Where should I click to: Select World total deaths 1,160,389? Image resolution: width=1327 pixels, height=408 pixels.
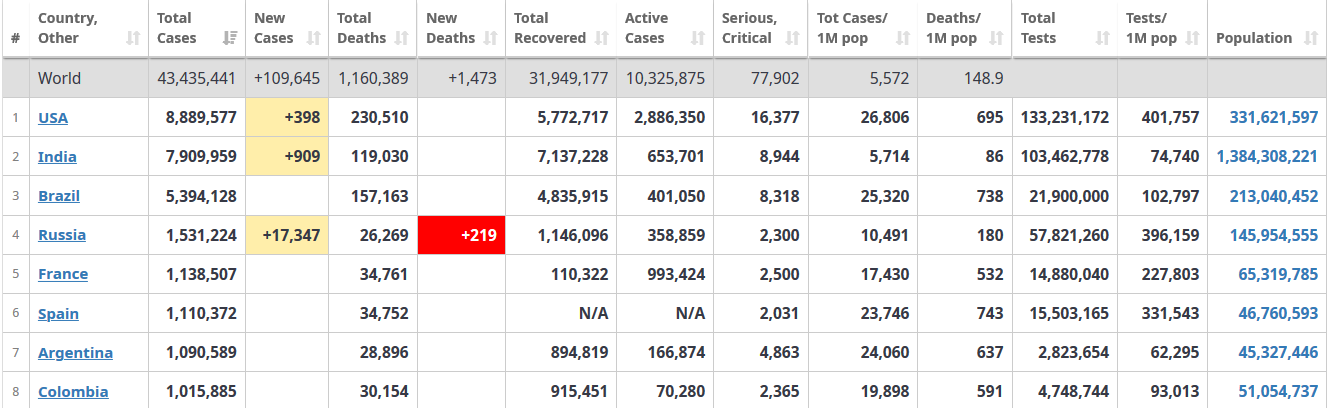tap(373, 78)
